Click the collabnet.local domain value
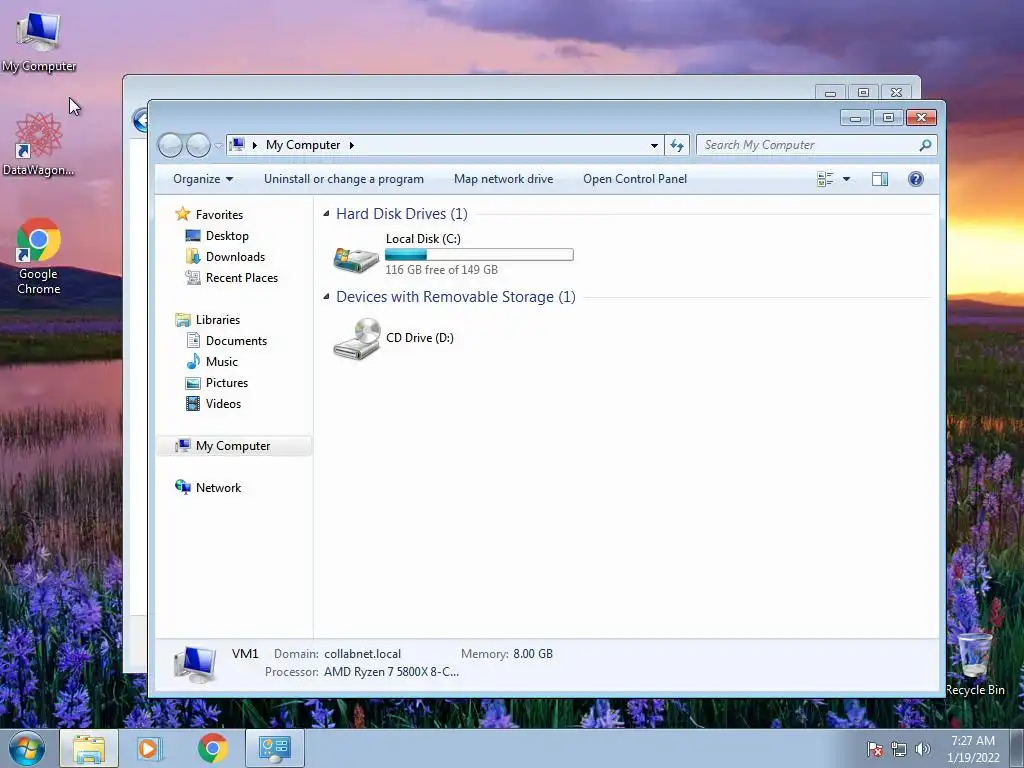Screen dimensions: 1024x768 point(362,654)
